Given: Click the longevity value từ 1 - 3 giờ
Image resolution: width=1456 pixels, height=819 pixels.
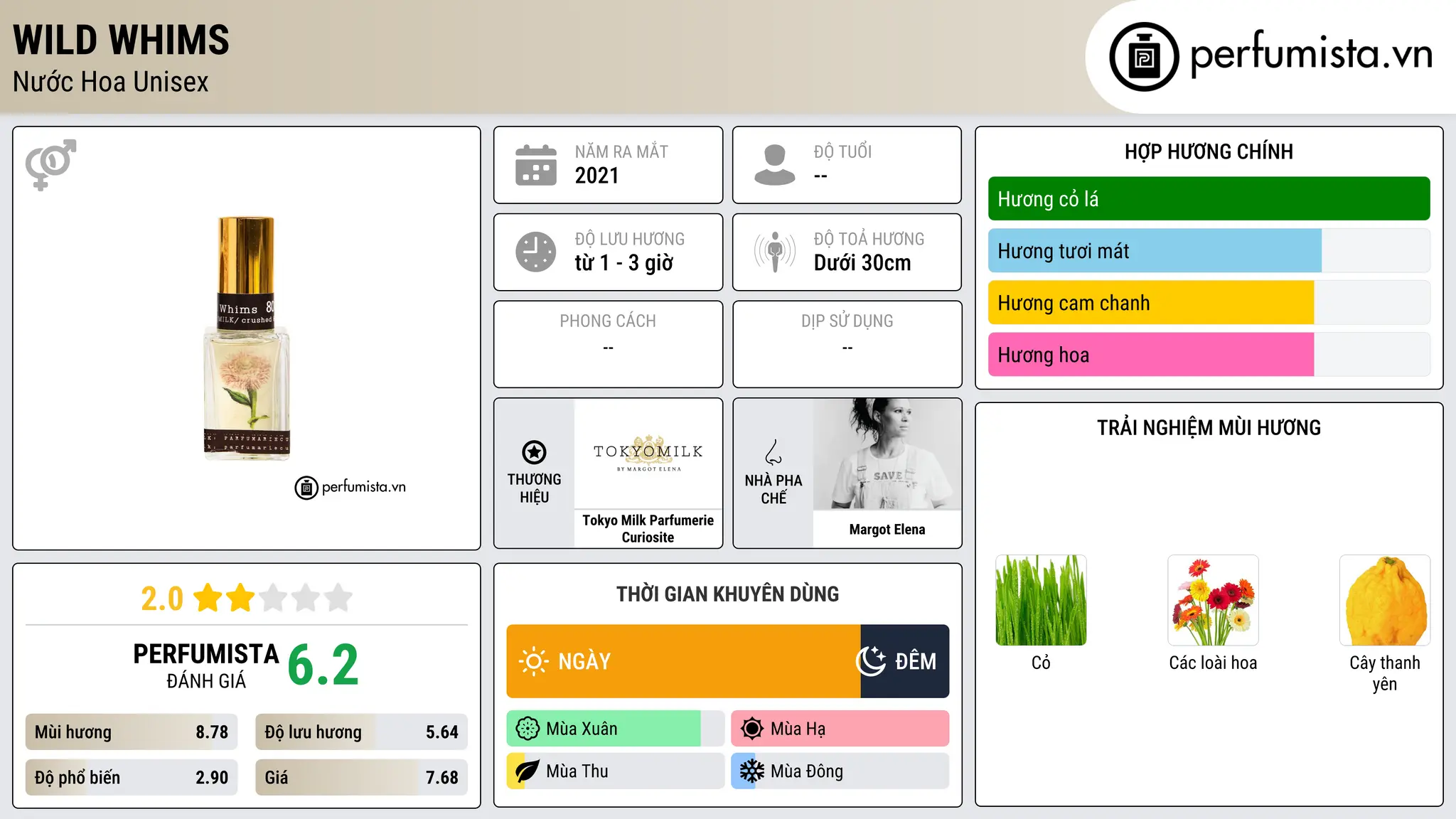Looking at the screenshot, I should pos(624,263).
